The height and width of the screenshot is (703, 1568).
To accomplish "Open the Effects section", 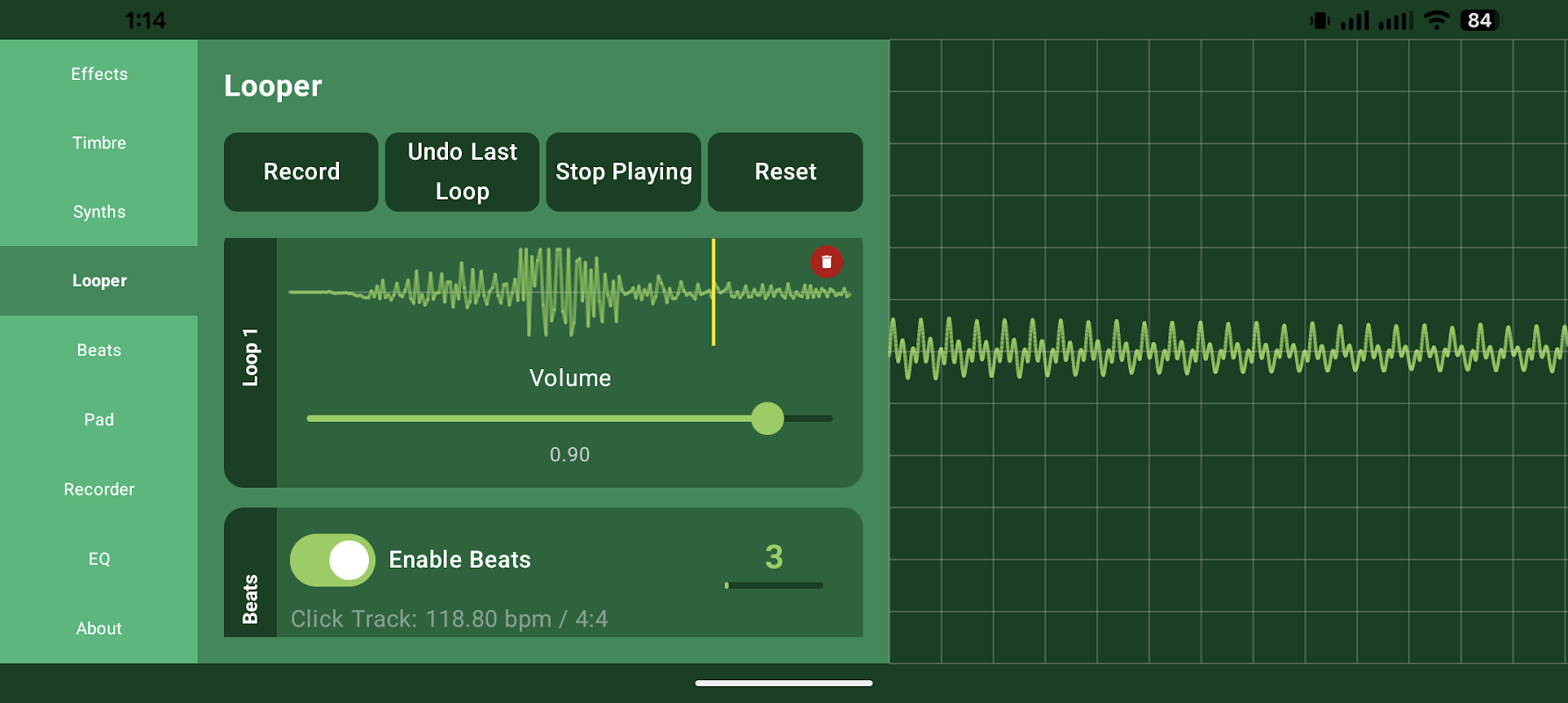I will [x=99, y=74].
